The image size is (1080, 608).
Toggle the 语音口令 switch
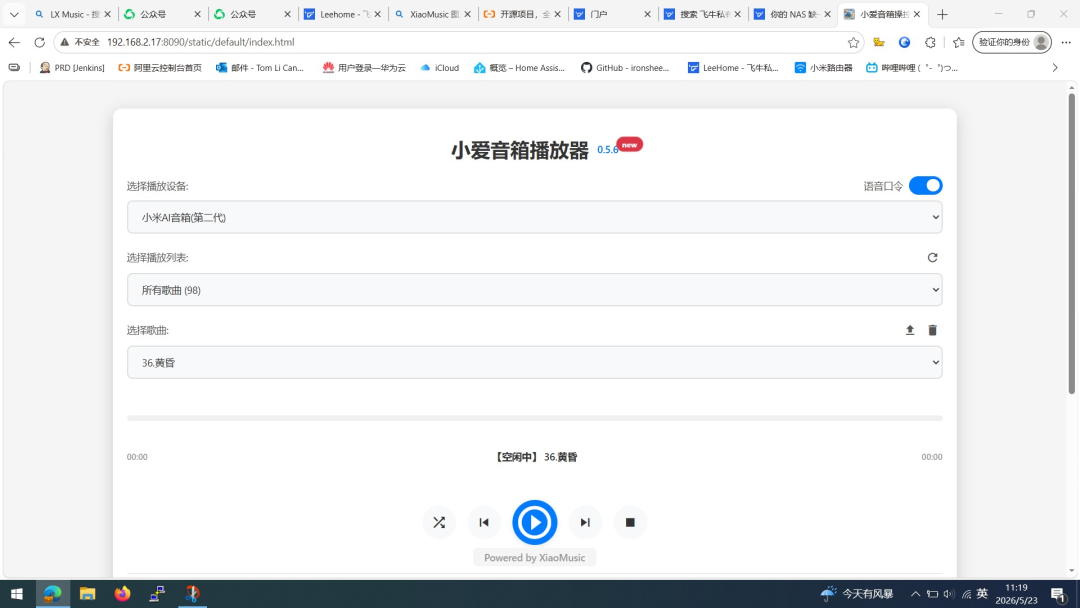926,186
